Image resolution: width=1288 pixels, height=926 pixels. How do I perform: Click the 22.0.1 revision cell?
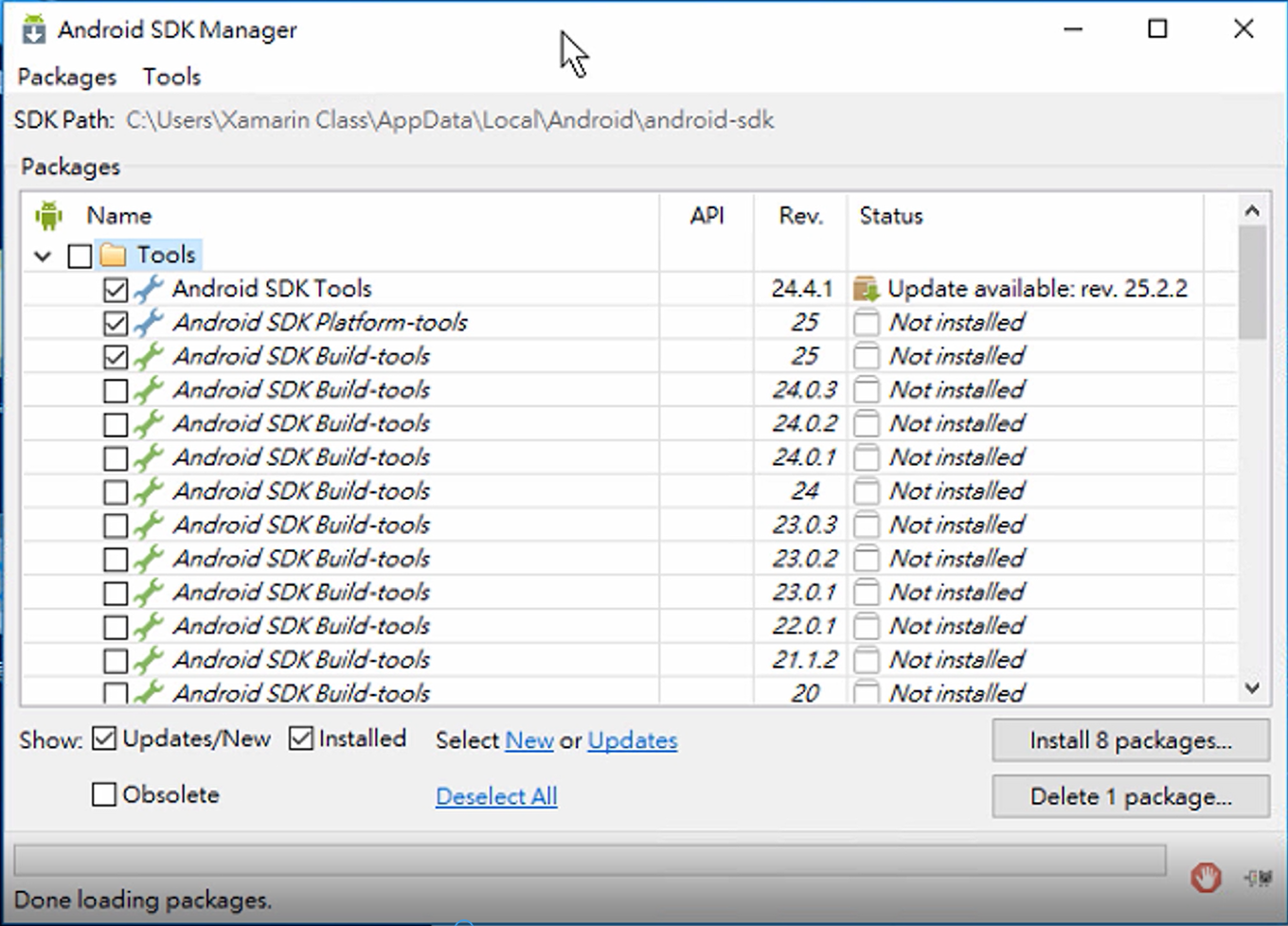tap(804, 626)
